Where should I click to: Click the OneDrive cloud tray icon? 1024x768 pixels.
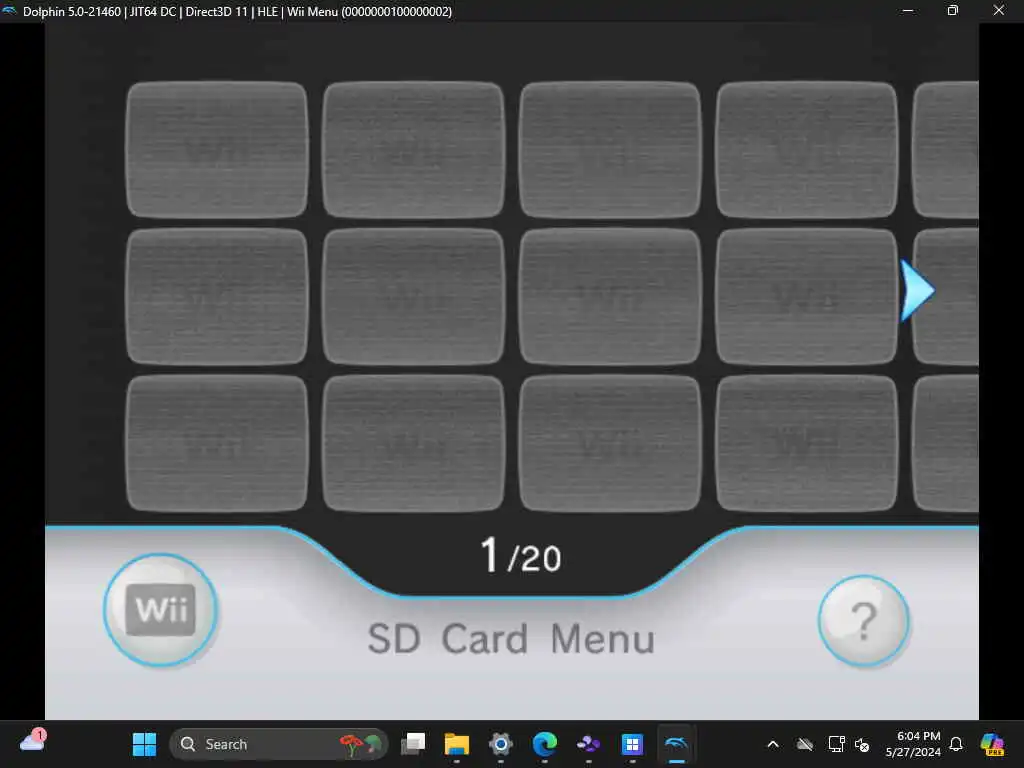click(x=805, y=744)
